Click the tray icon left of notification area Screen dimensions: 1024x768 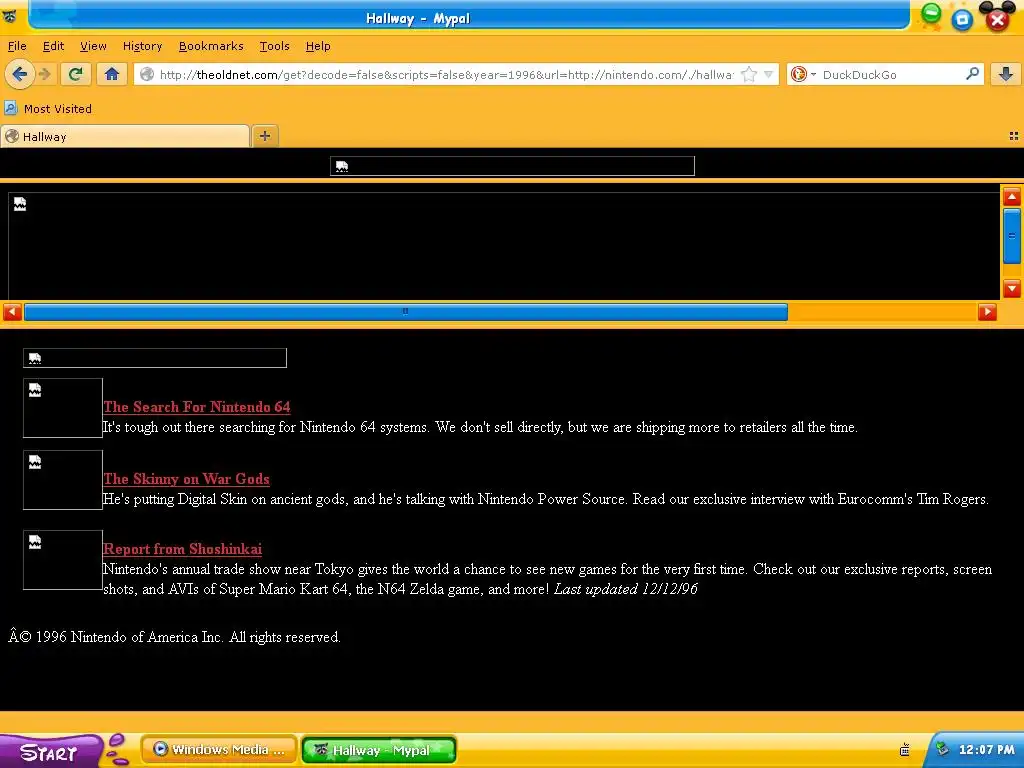pos(904,750)
